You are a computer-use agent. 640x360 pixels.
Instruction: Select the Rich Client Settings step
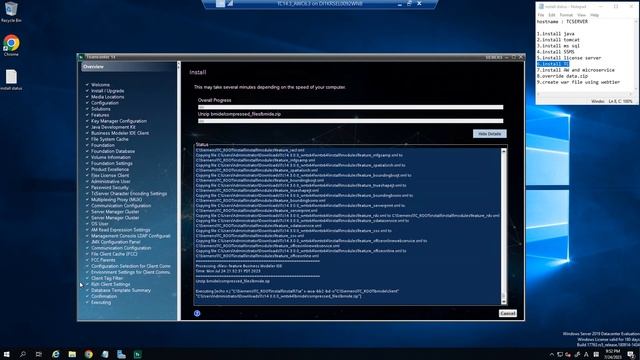[111, 284]
